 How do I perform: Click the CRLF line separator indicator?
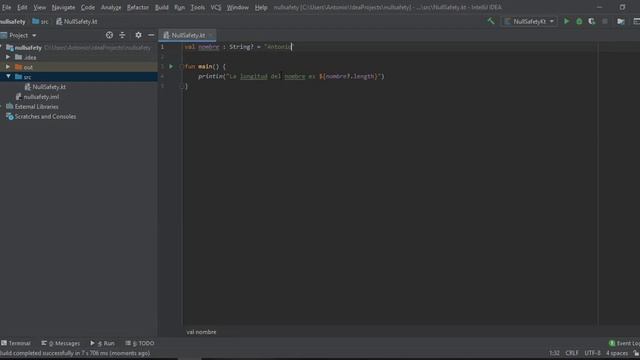tap(571, 353)
